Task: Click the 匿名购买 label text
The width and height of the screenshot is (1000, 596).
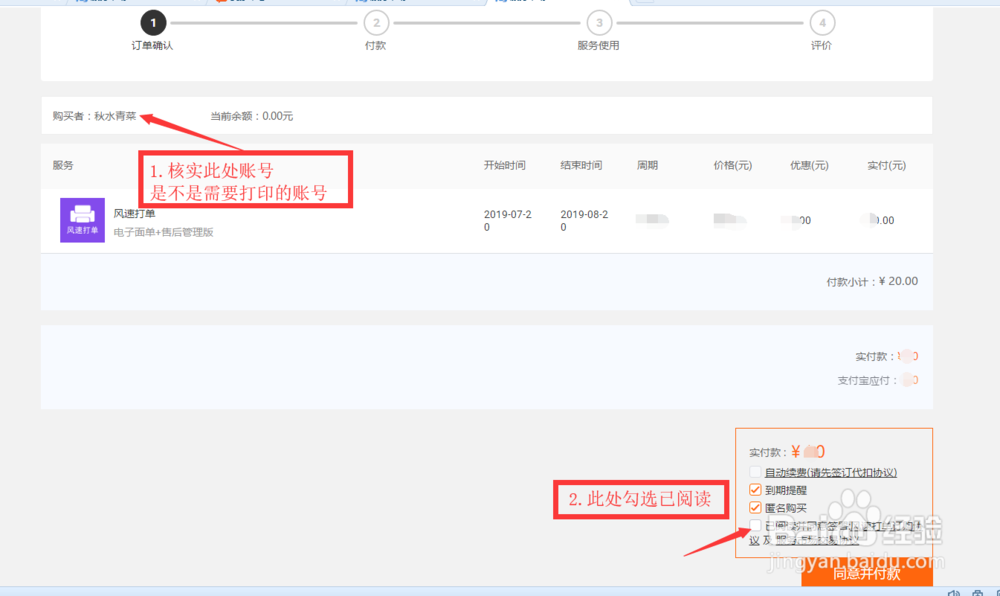Action: point(786,508)
